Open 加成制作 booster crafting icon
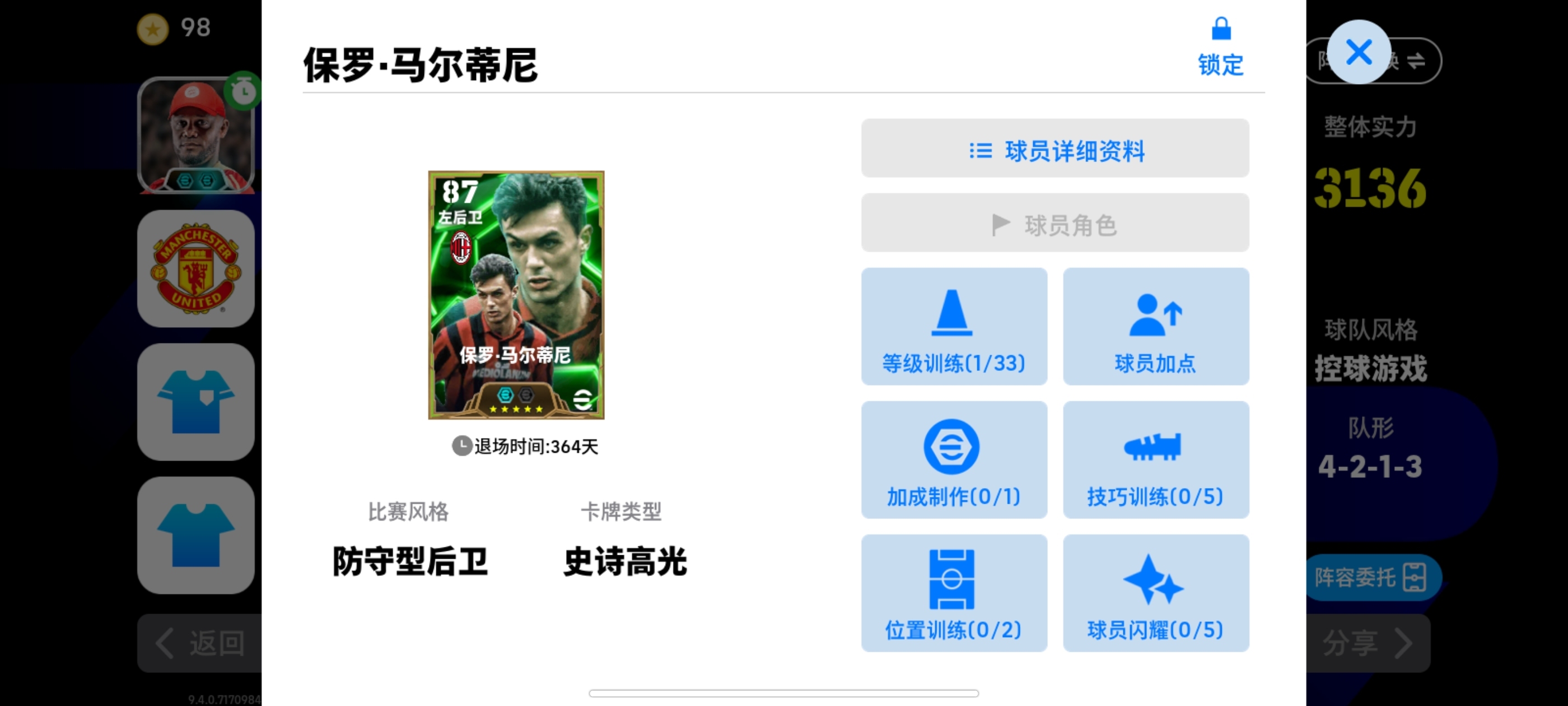Image resolution: width=1568 pixels, height=706 pixels. 954,460
